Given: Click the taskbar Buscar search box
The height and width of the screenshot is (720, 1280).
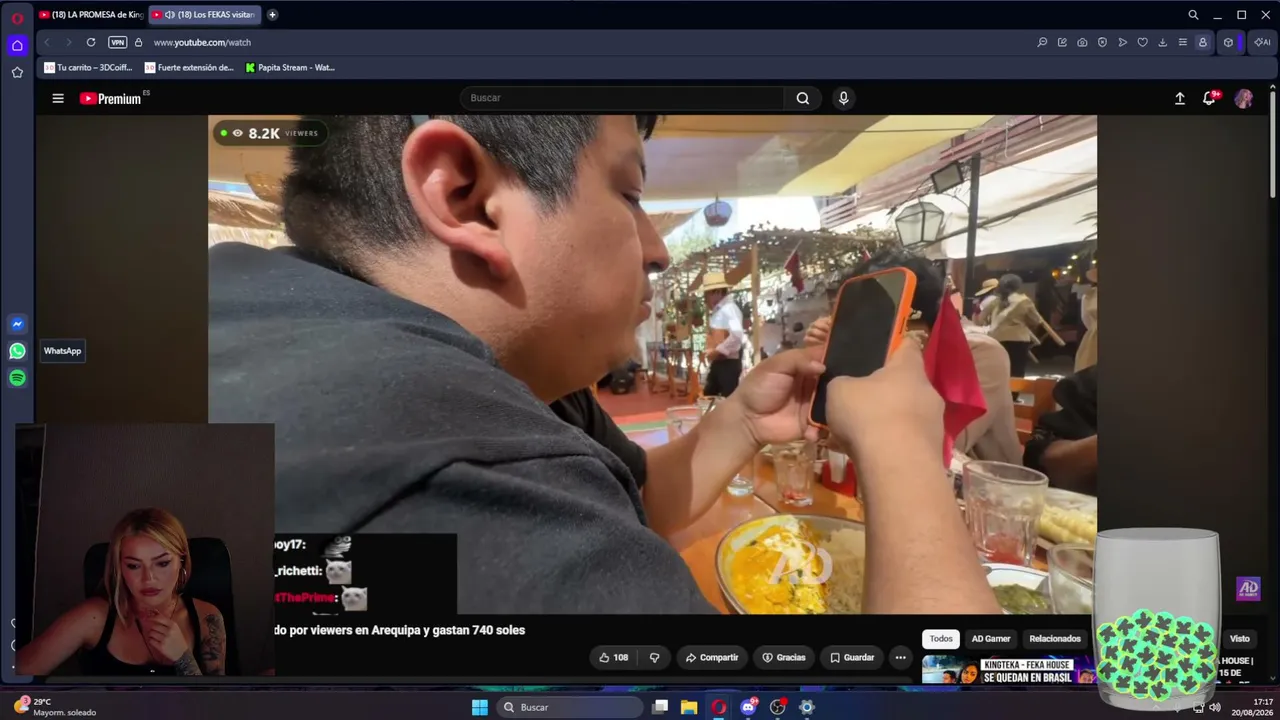Looking at the screenshot, I should pyautogui.click(x=569, y=707).
